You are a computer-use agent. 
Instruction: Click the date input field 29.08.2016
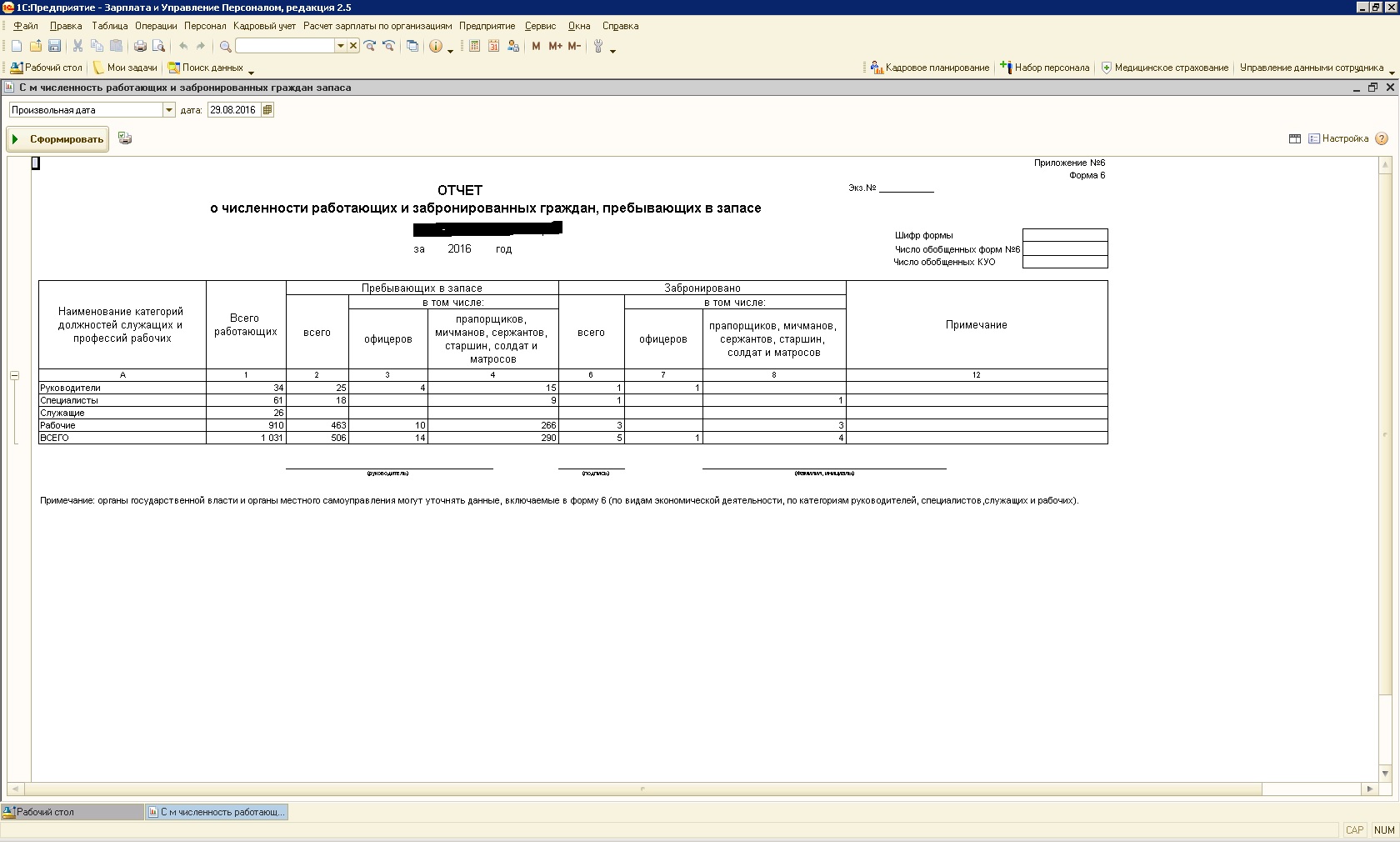(234, 110)
